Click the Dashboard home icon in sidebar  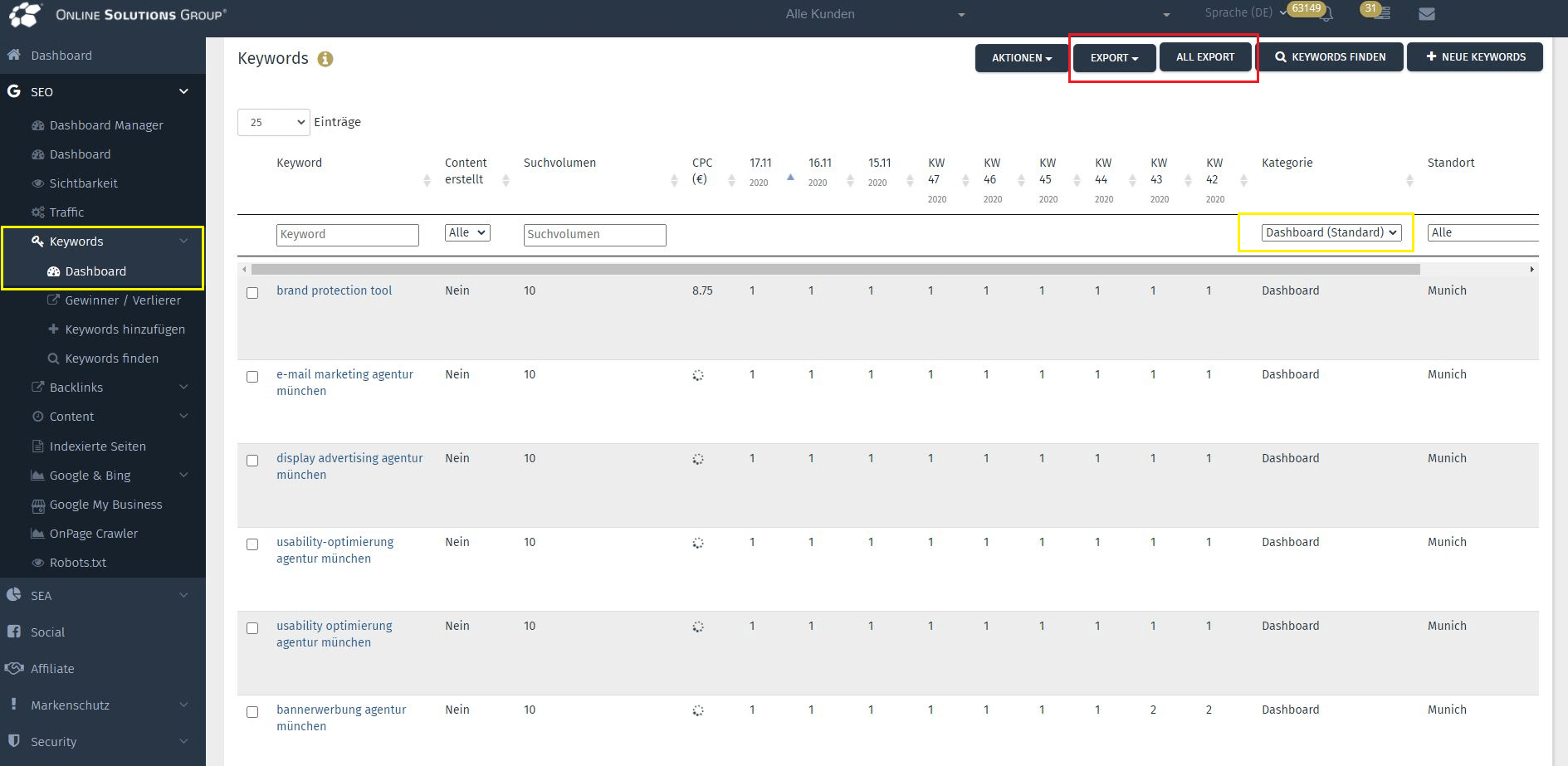coord(14,55)
